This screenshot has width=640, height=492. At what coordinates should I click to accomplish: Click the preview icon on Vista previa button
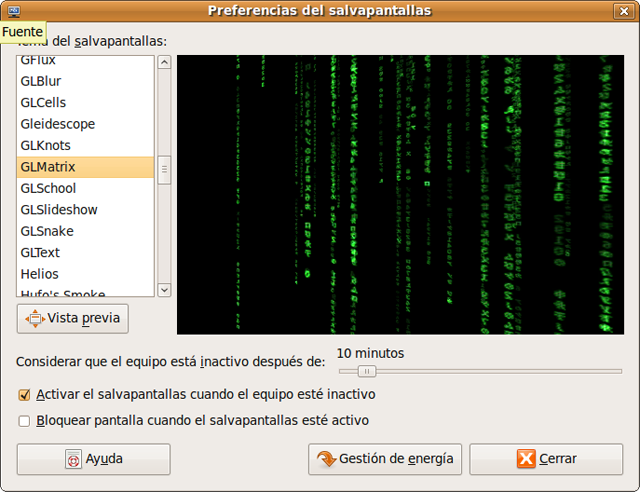pyautogui.click(x=34, y=319)
